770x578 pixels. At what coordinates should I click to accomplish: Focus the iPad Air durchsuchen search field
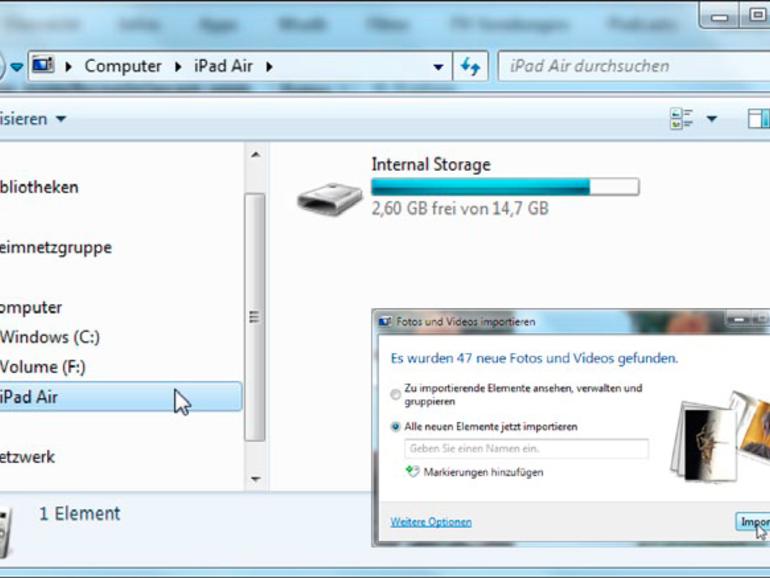pos(633,66)
